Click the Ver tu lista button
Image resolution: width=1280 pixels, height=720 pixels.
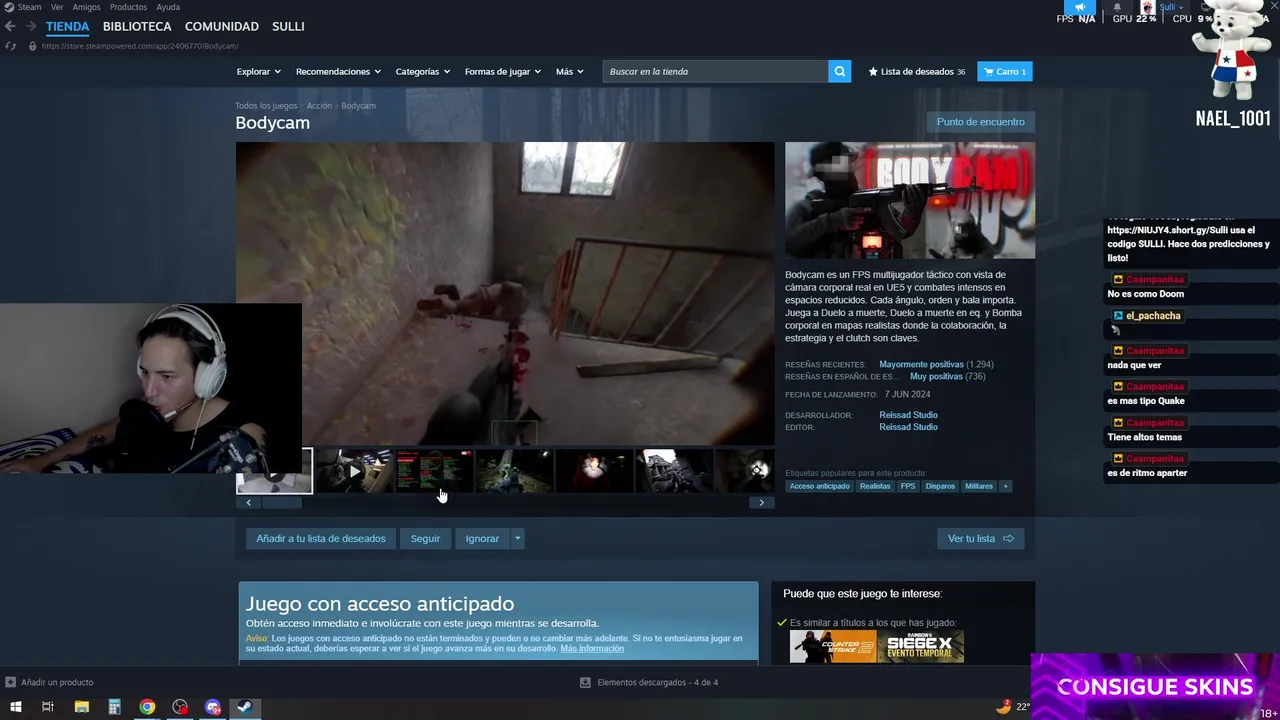(x=980, y=538)
